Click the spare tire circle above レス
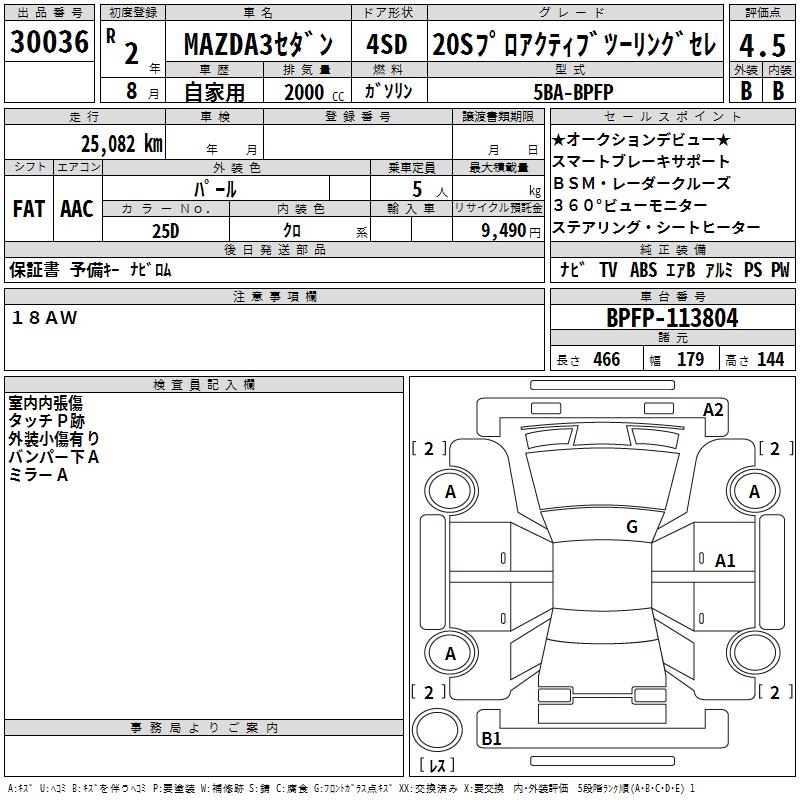Image resolution: width=800 pixels, height=800 pixels. click(437, 729)
